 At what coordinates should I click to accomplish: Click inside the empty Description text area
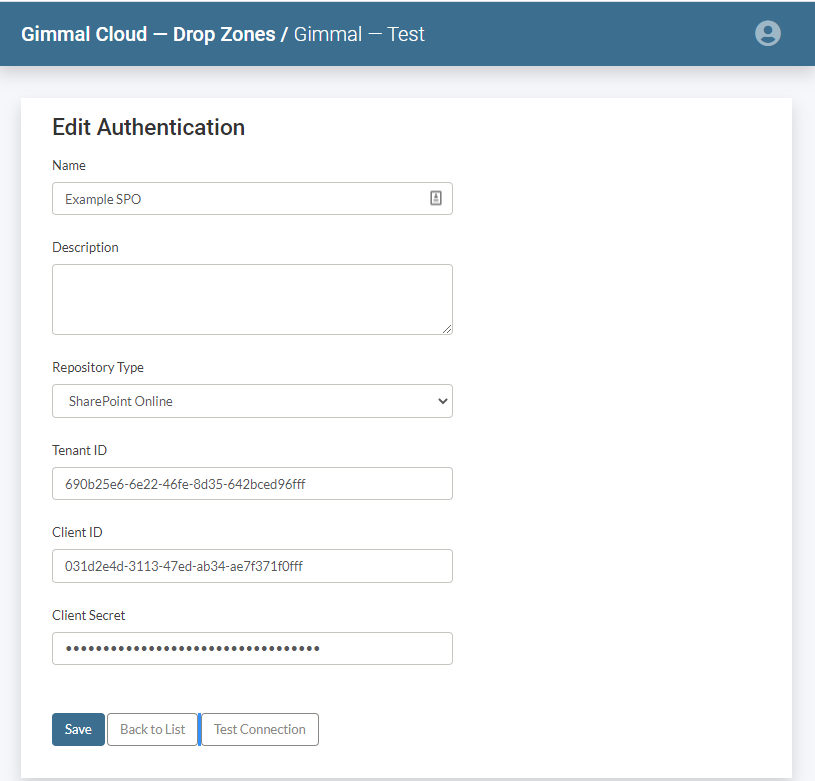[250, 298]
